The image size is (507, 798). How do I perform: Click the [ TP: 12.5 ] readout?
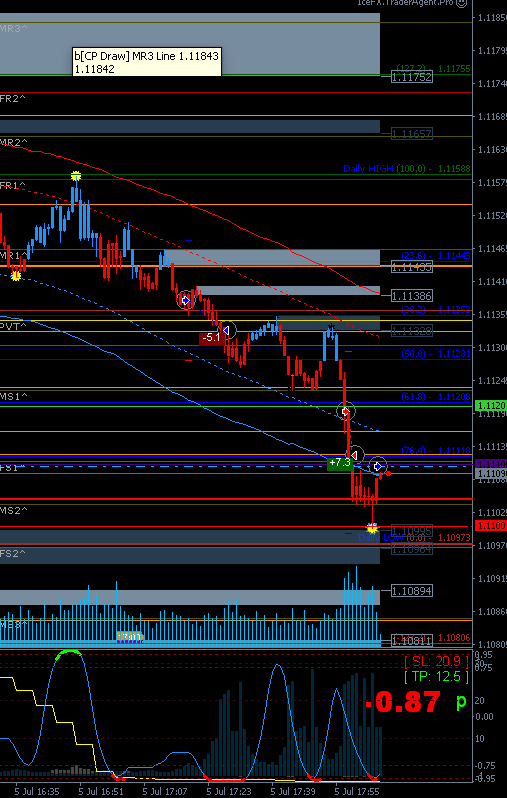(436, 677)
